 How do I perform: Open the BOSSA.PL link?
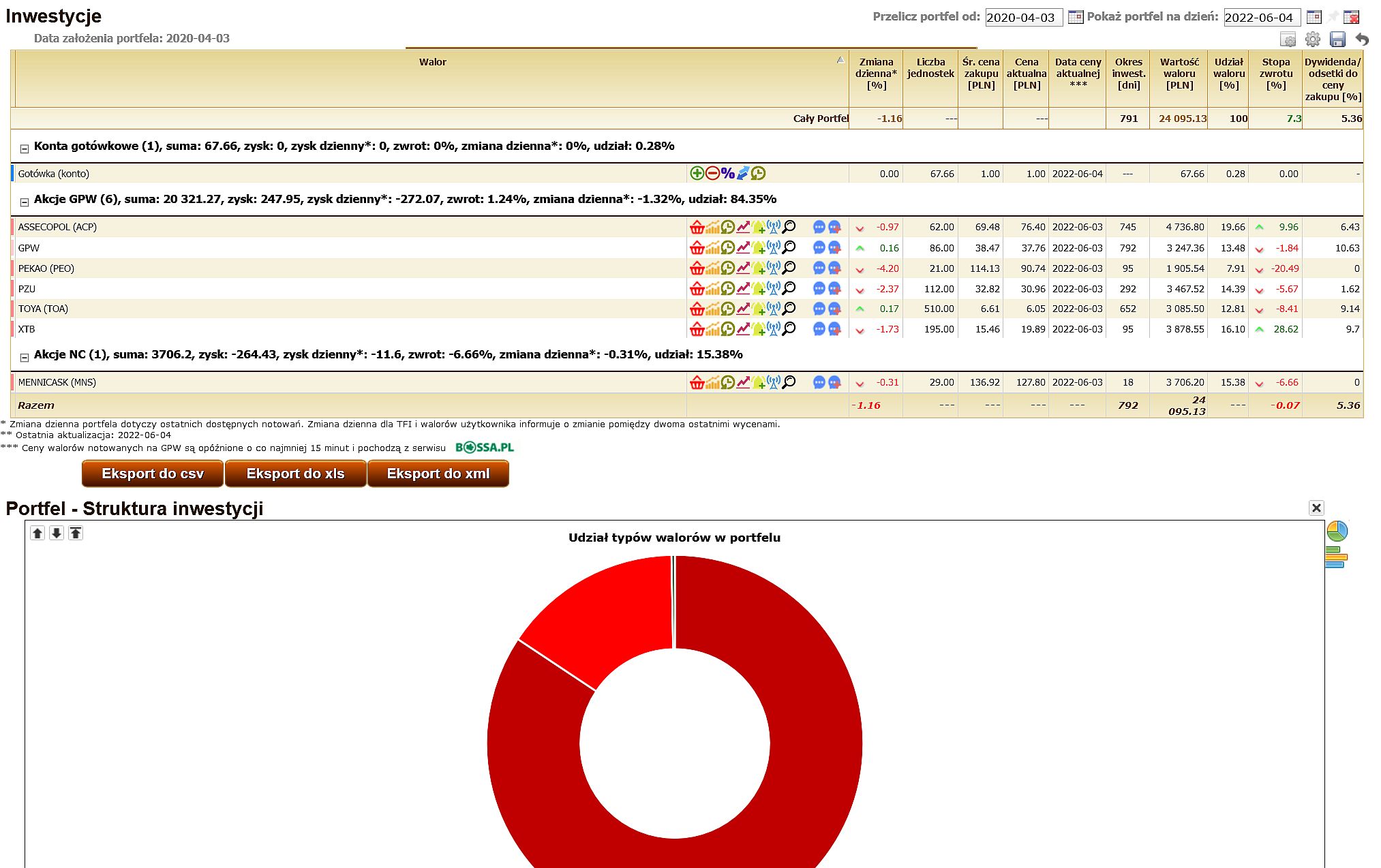(485, 448)
